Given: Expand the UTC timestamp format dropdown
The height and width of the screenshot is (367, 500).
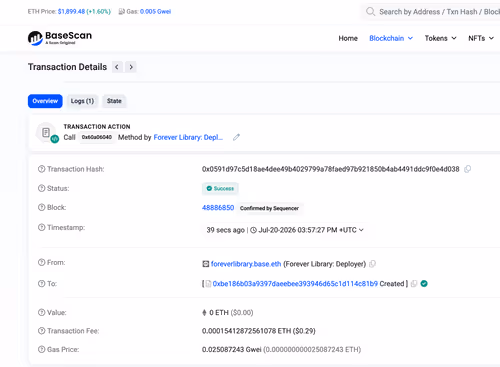Looking at the screenshot, I should click(x=361, y=230).
